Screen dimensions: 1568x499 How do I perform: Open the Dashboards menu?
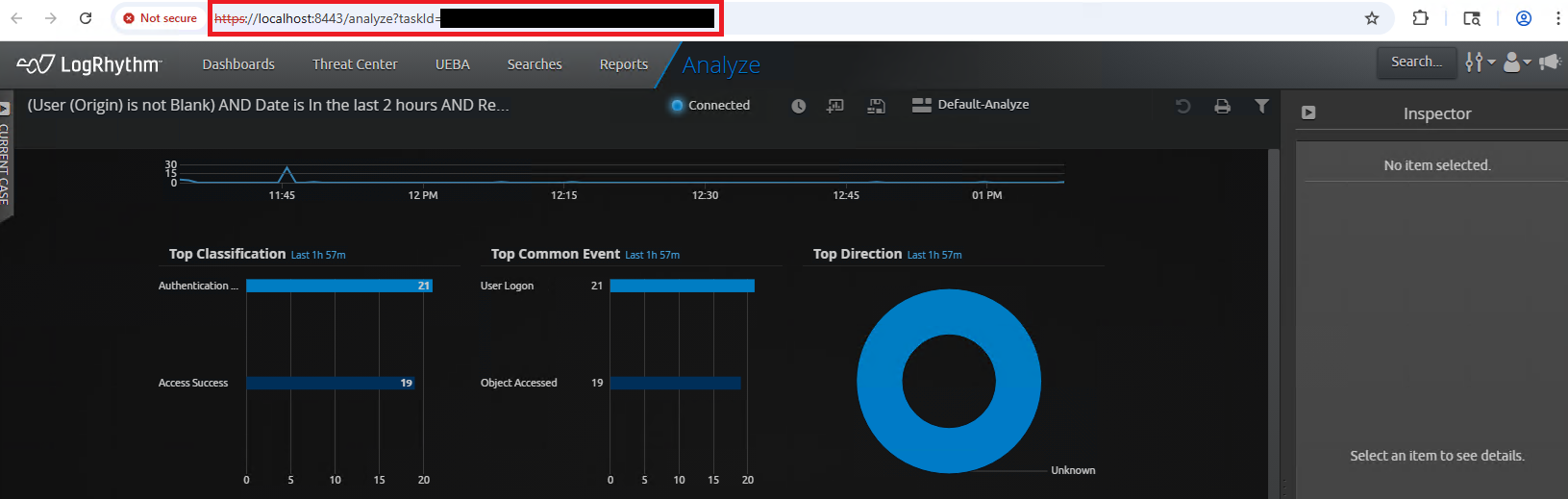(x=238, y=64)
